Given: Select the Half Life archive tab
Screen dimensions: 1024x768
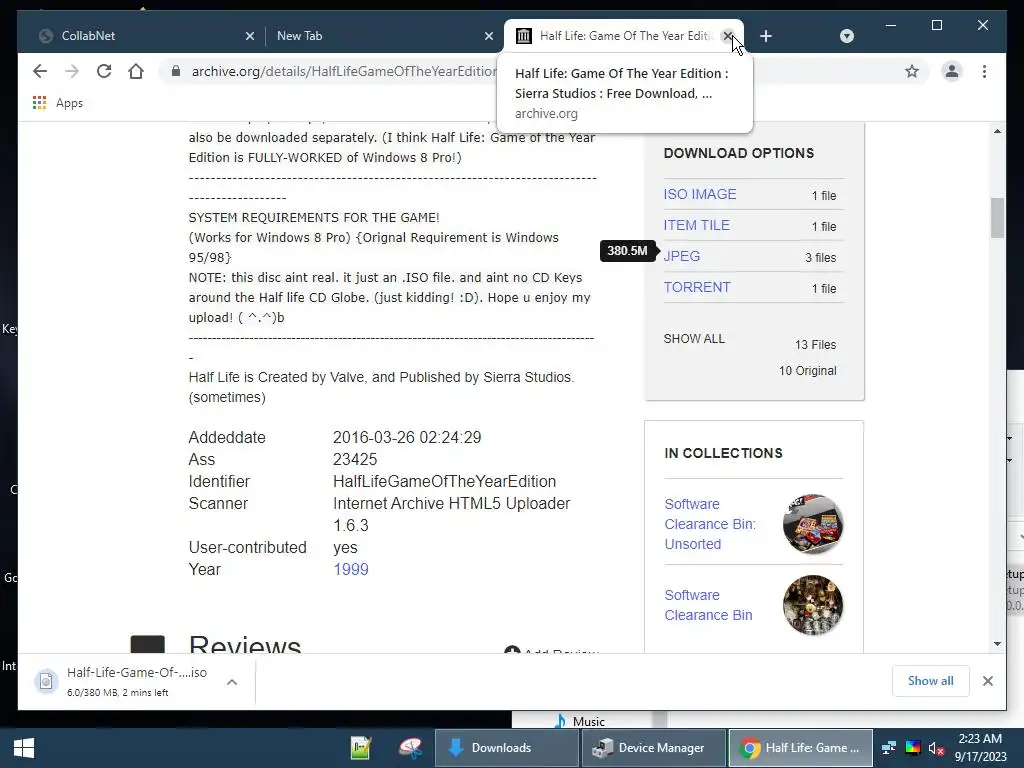Looking at the screenshot, I should (x=624, y=36).
